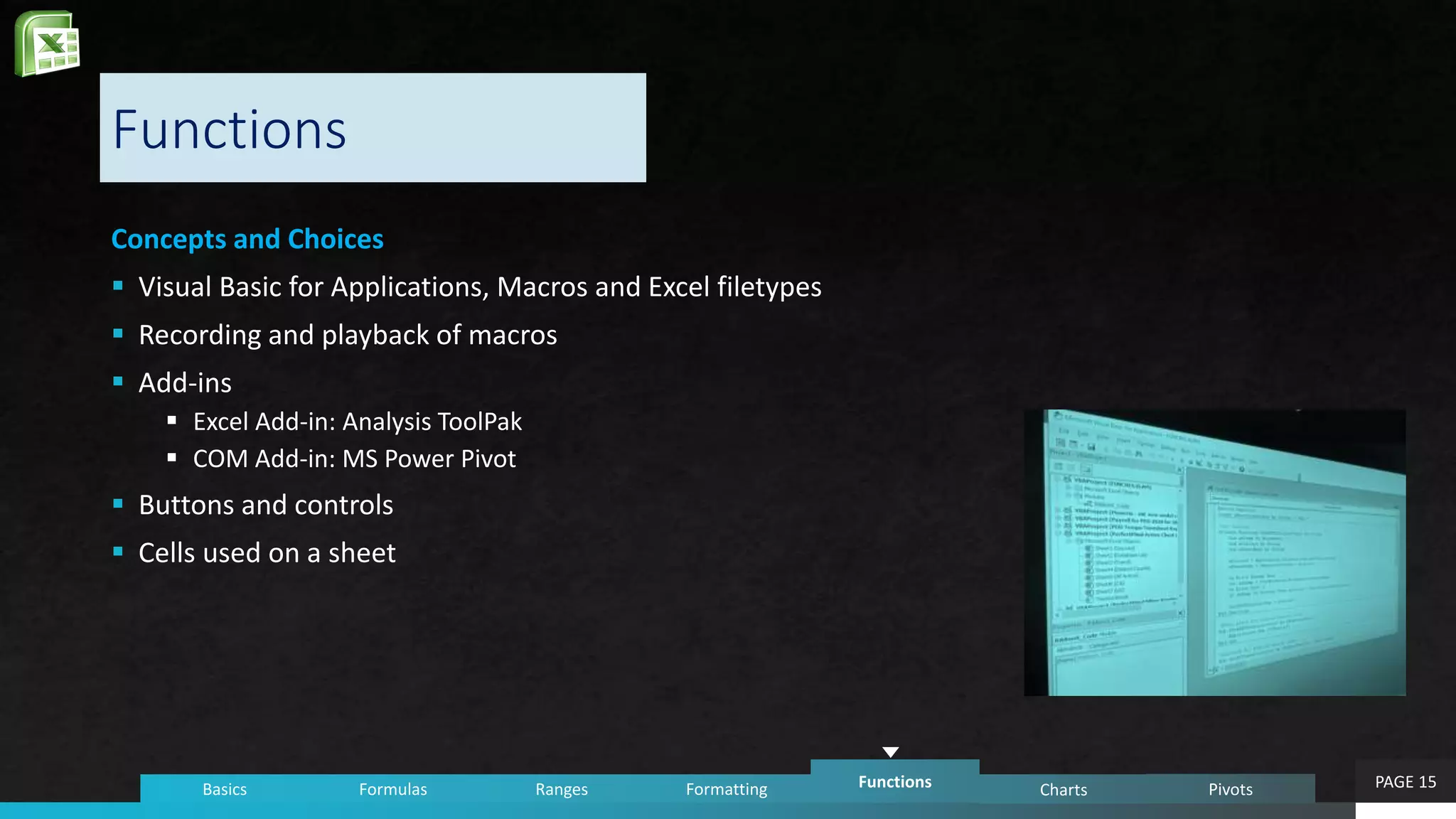Open the Basics section tab
This screenshot has height=819, width=1456.
point(225,789)
